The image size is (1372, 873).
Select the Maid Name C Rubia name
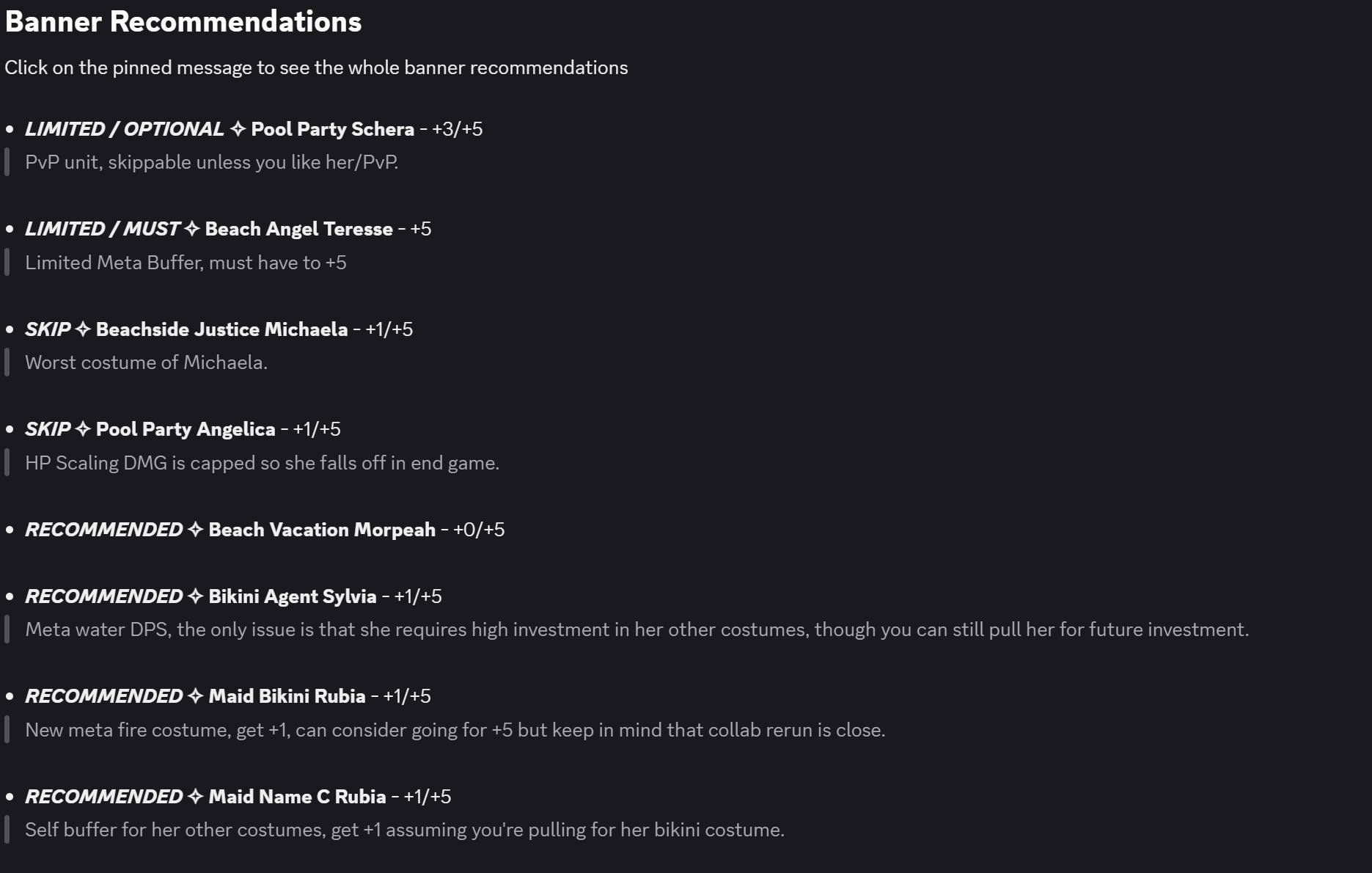297,797
